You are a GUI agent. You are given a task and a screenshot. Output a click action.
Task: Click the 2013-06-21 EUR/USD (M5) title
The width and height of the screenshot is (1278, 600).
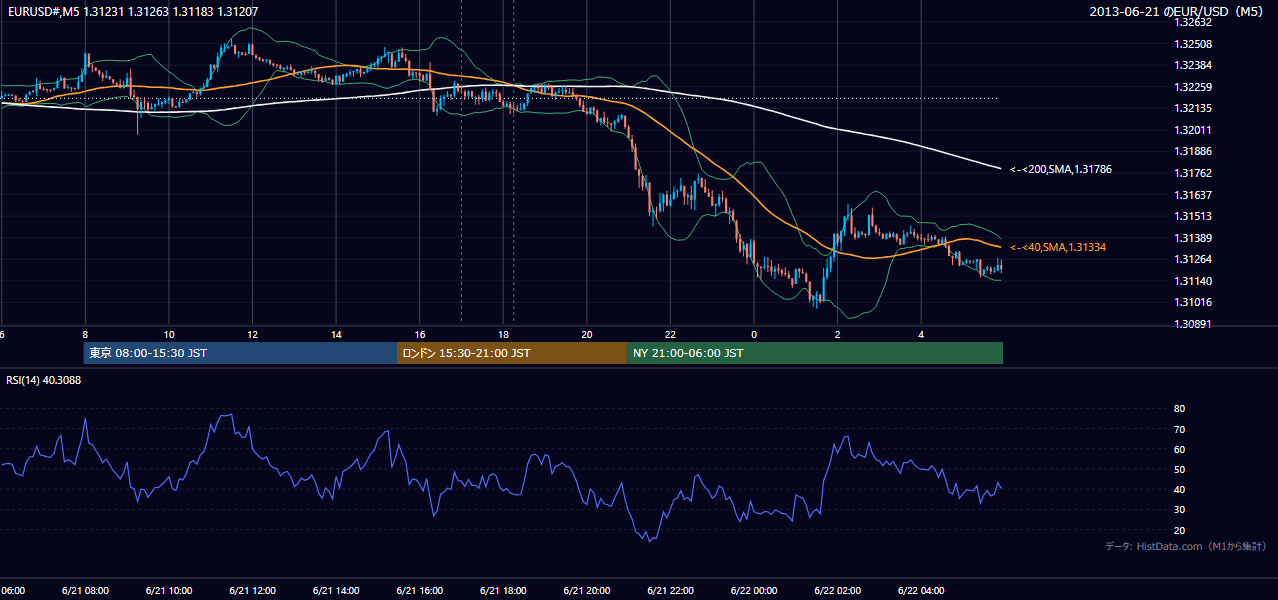[1178, 11]
